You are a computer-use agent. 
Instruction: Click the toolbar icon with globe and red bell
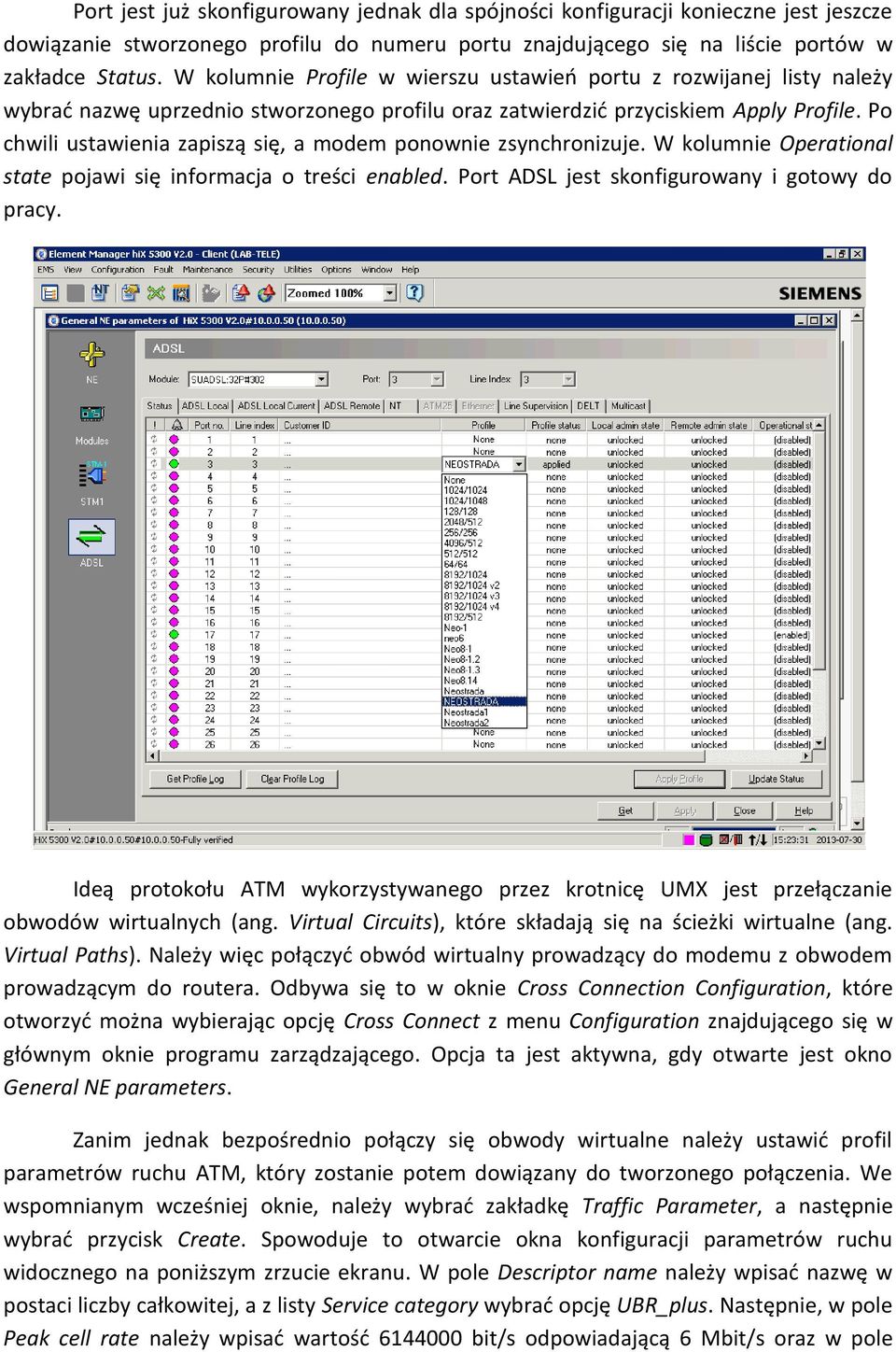tap(267, 293)
